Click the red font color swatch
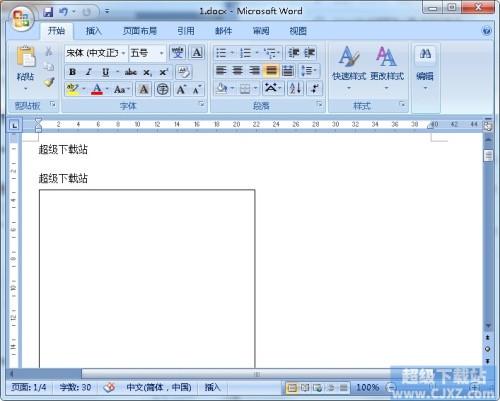The height and width of the screenshot is (401, 500). (x=97, y=89)
